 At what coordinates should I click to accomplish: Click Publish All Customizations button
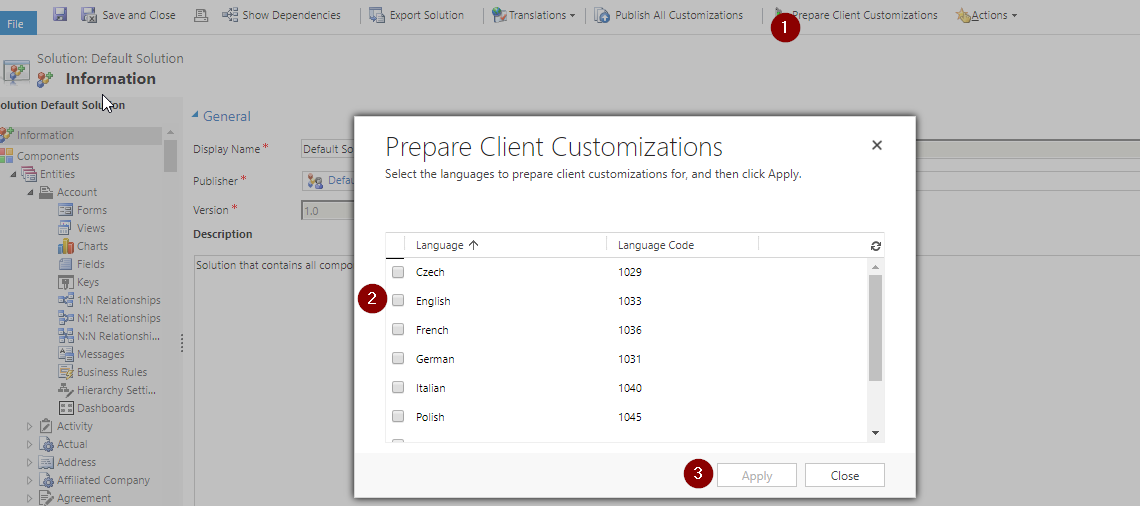[669, 15]
